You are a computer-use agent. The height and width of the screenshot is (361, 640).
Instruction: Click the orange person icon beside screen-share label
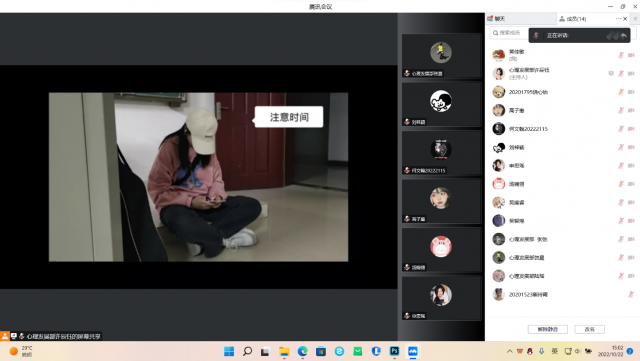[x=5, y=336]
